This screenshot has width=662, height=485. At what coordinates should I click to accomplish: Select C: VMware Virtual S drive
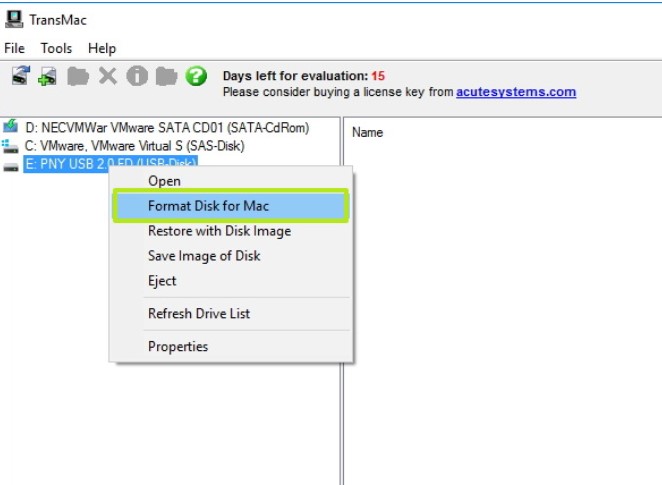pyautogui.click(x=135, y=146)
